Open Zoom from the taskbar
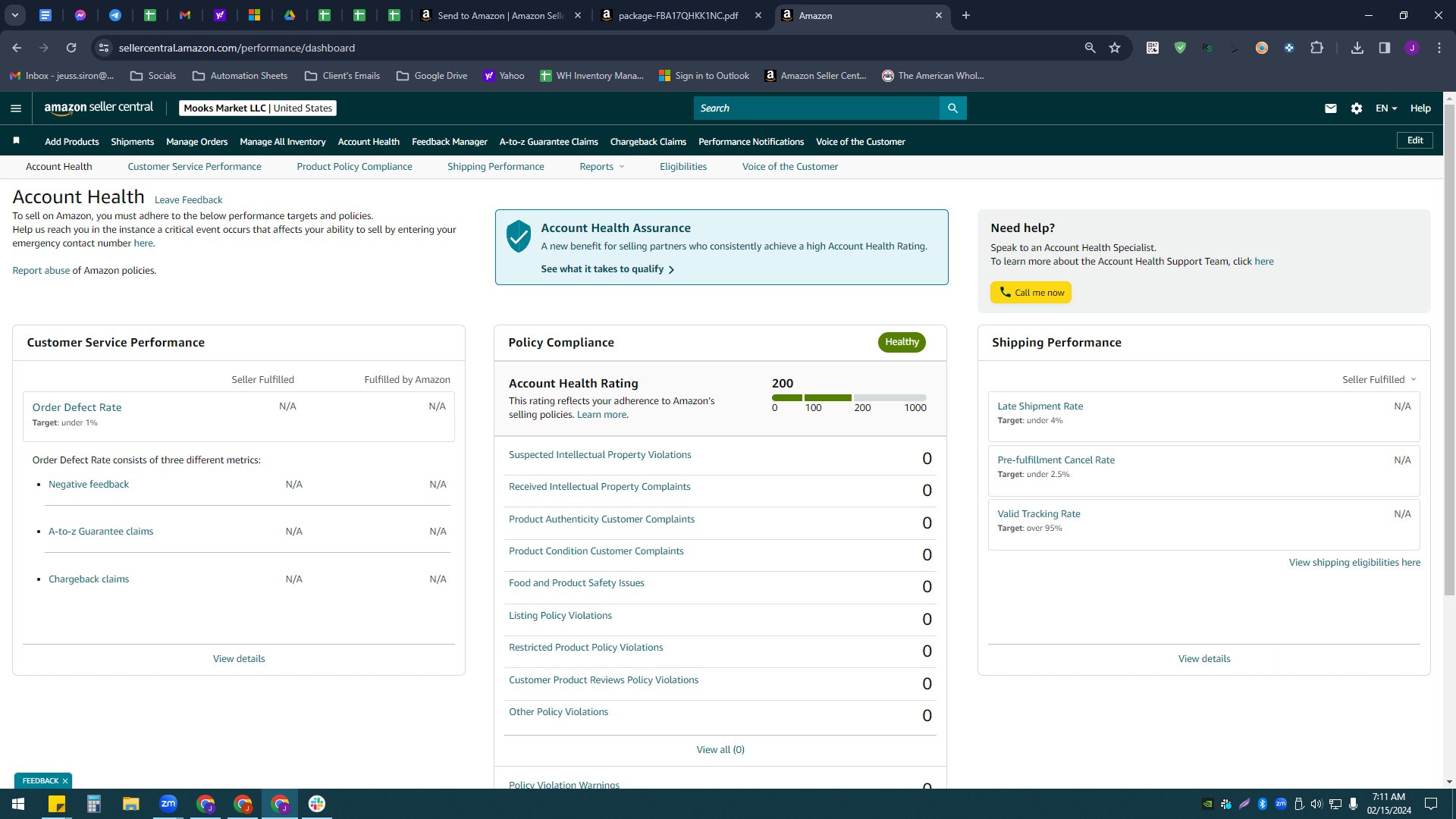The width and height of the screenshot is (1456, 819). pos(168,804)
